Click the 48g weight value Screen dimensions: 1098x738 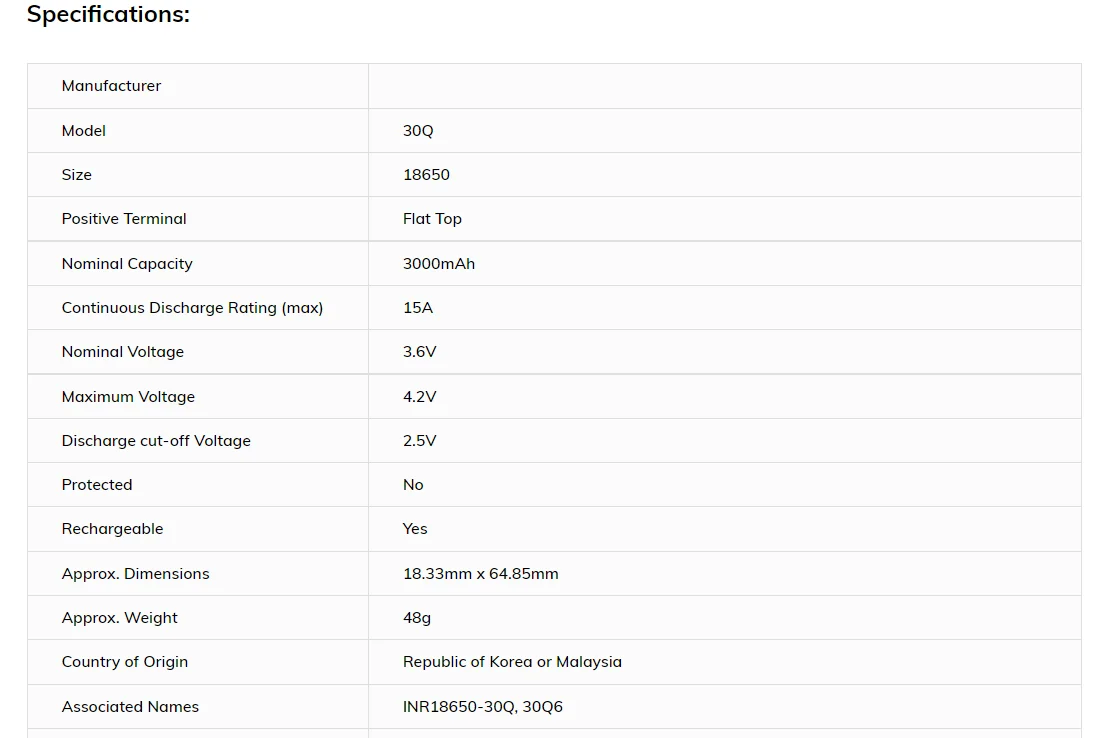click(x=417, y=618)
